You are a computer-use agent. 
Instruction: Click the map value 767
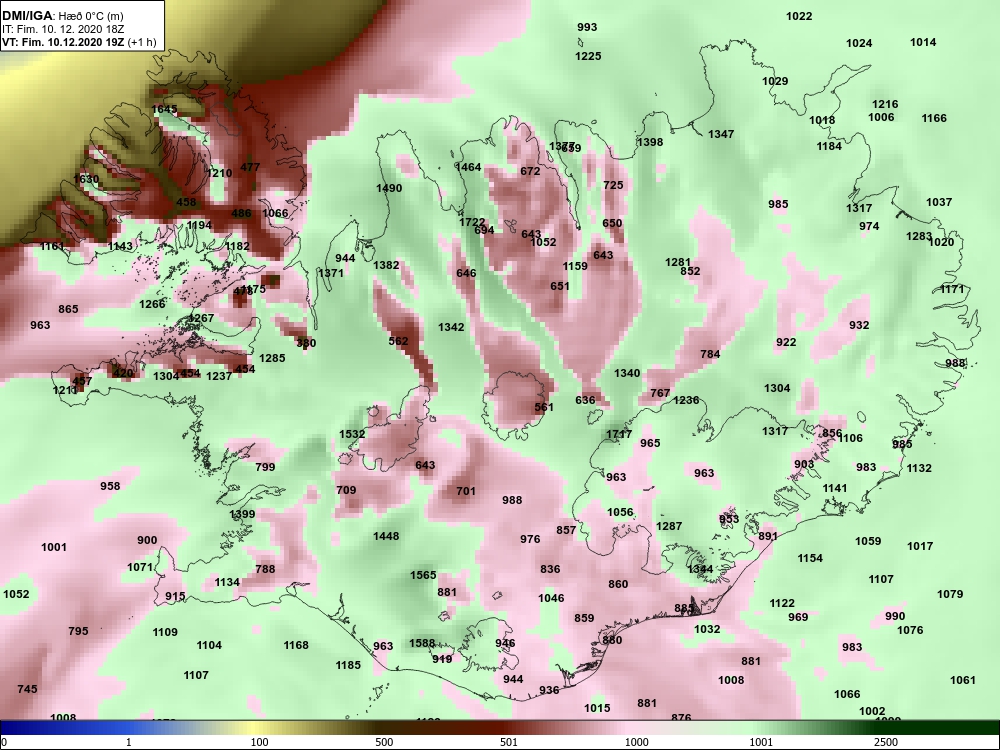tap(660, 393)
